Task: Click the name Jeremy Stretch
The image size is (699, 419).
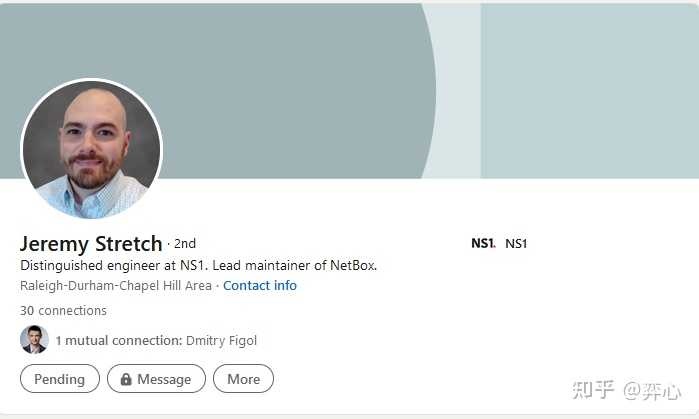Action: tap(91, 243)
